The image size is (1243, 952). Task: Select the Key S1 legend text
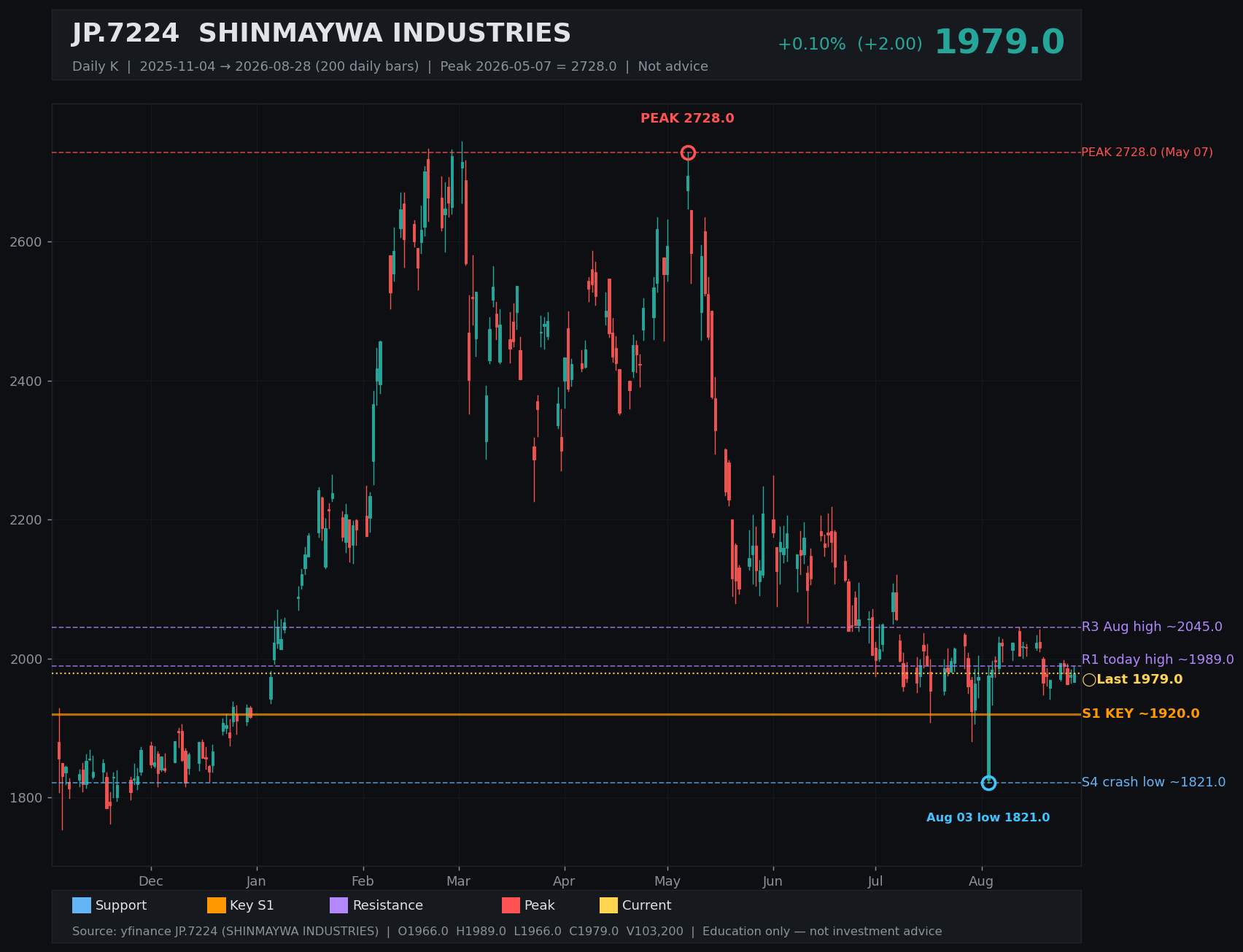[x=252, y=905]
